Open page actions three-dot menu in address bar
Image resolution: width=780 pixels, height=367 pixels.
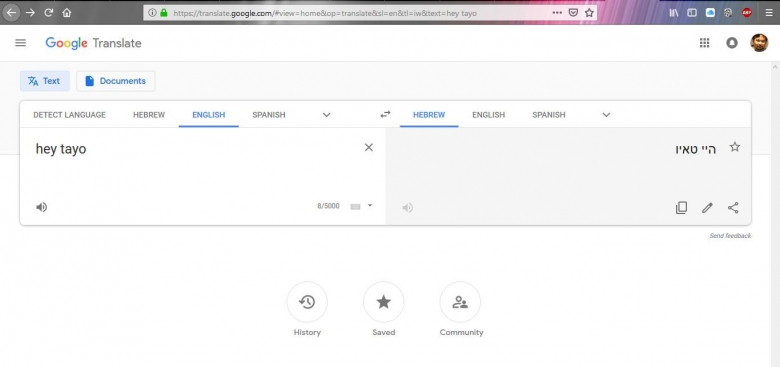point(557,13)
